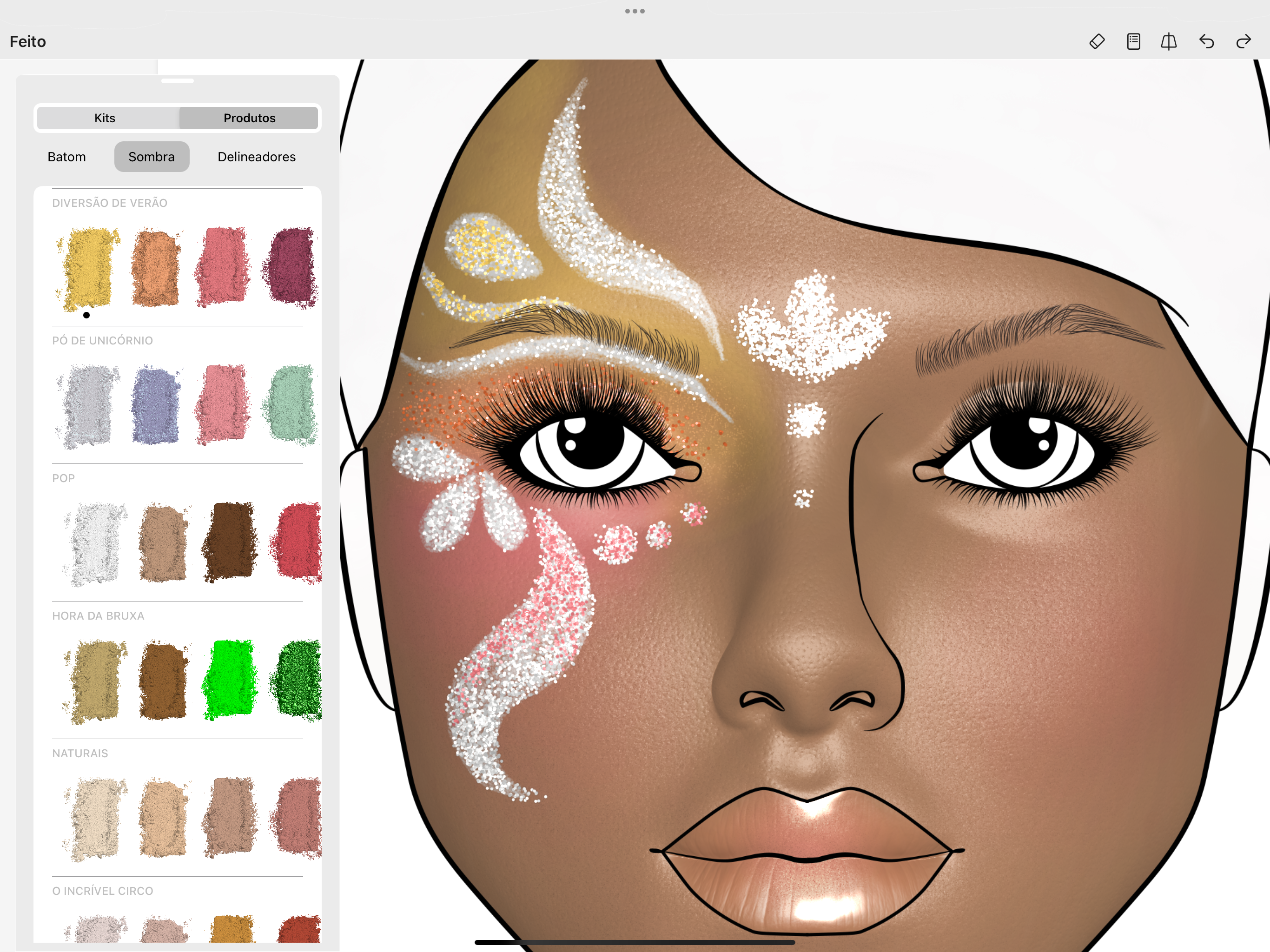Pick taupe shadow in Naturais palette
This screenshot has height=952, width=1270.
[230, 818]
